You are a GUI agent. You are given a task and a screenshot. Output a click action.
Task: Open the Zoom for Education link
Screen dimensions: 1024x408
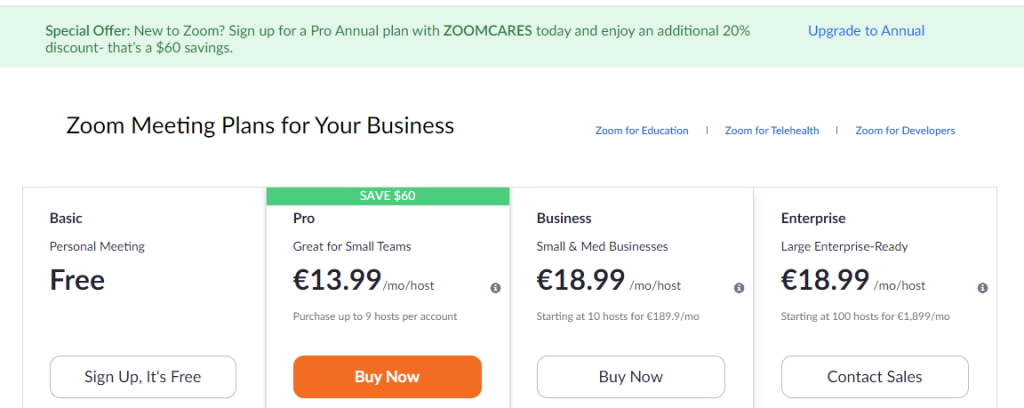[642, 131]
